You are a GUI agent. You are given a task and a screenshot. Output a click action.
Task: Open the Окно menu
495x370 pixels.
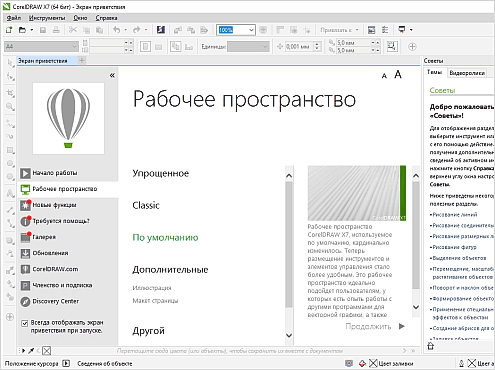coord(80,18)
